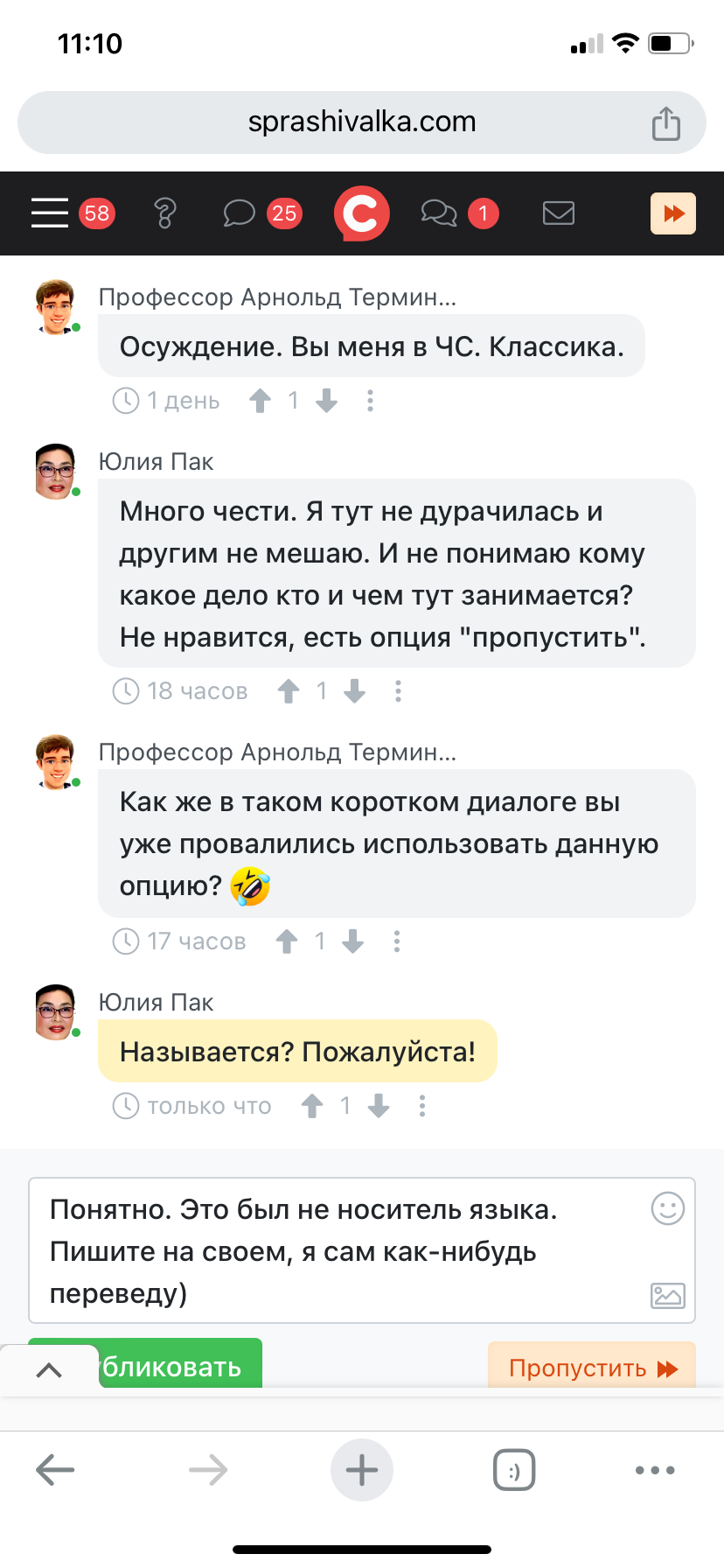Open the conversations icon with 1 badge
Viewport: 724px width, 1568px height.
pyautogui.click(x=439, y=213)
